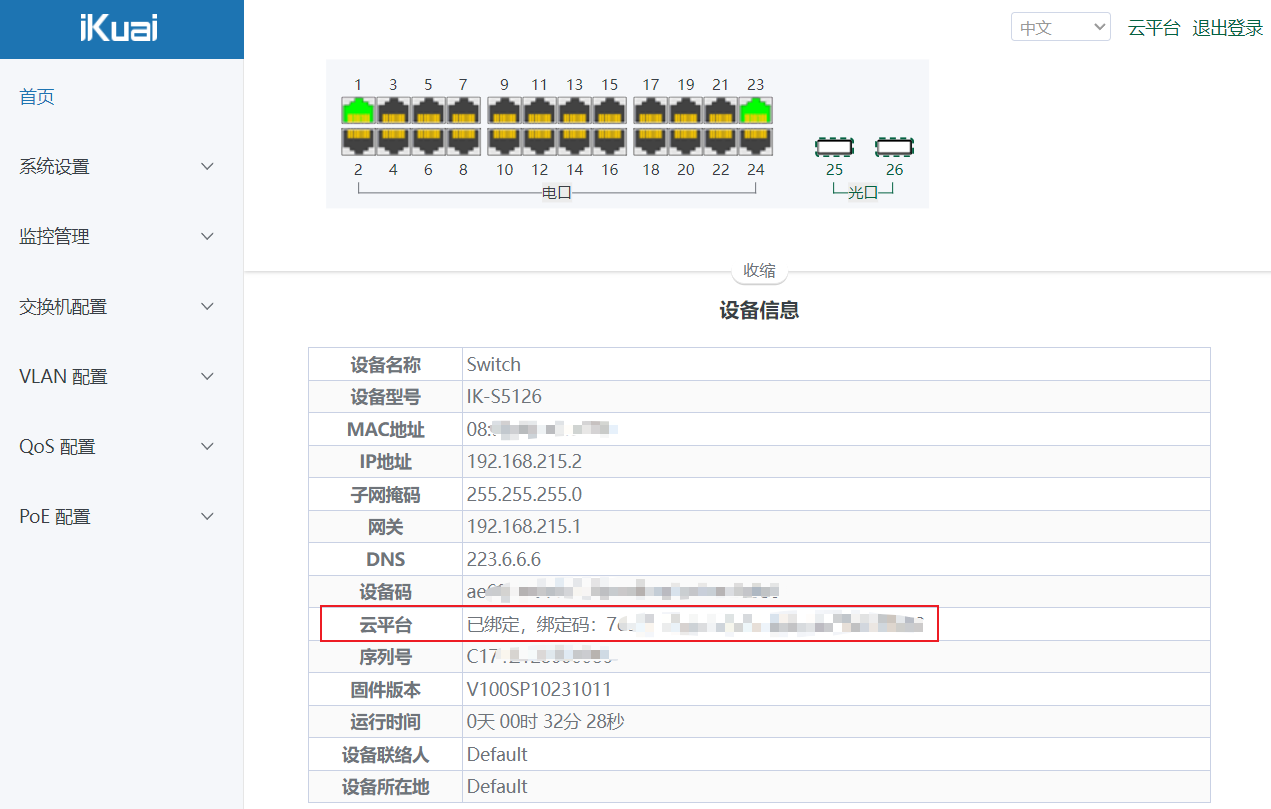Click DNS value 223.6.6.6
The height and width of the screenshot is (809, 1271).
(x=503, y=559)
